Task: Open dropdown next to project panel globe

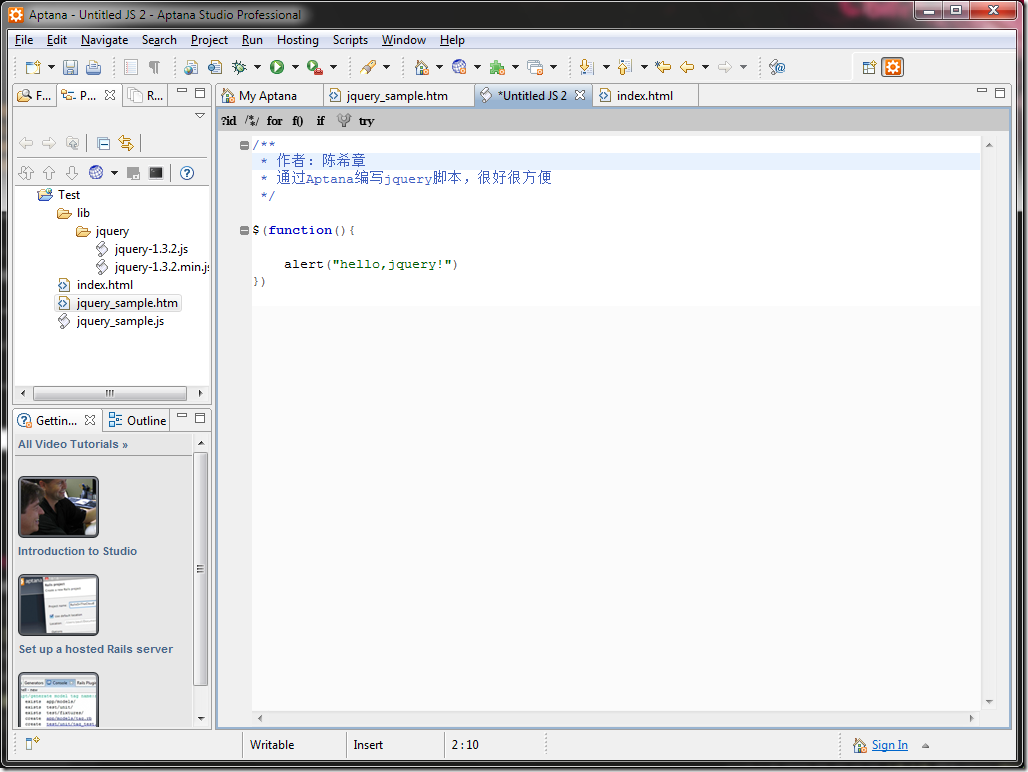Action: (x=114, y=173)
